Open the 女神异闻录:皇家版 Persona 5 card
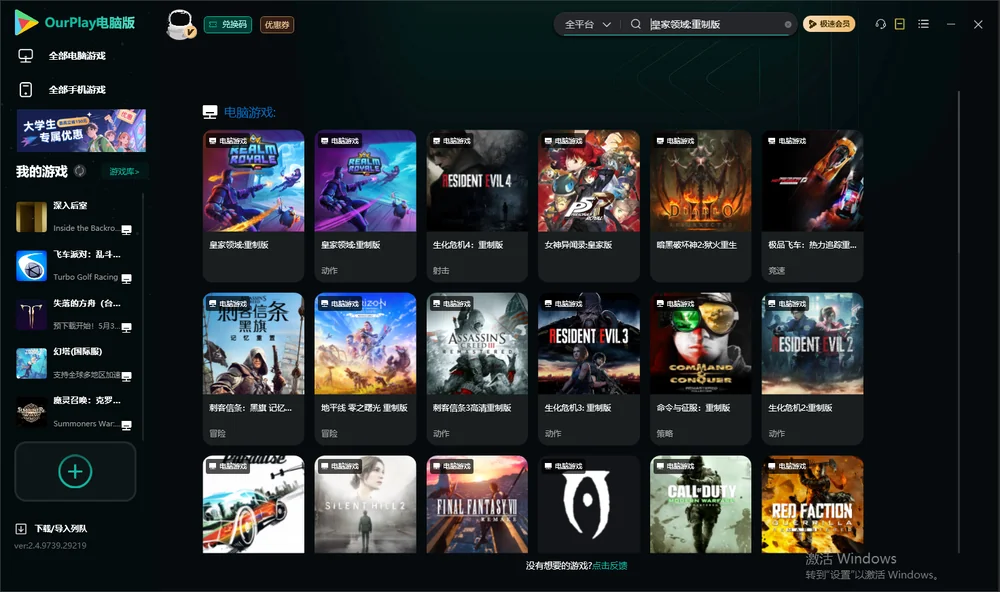Image resolution: width=1000 pixels, height=592 pixels. [x=589, y=205]
